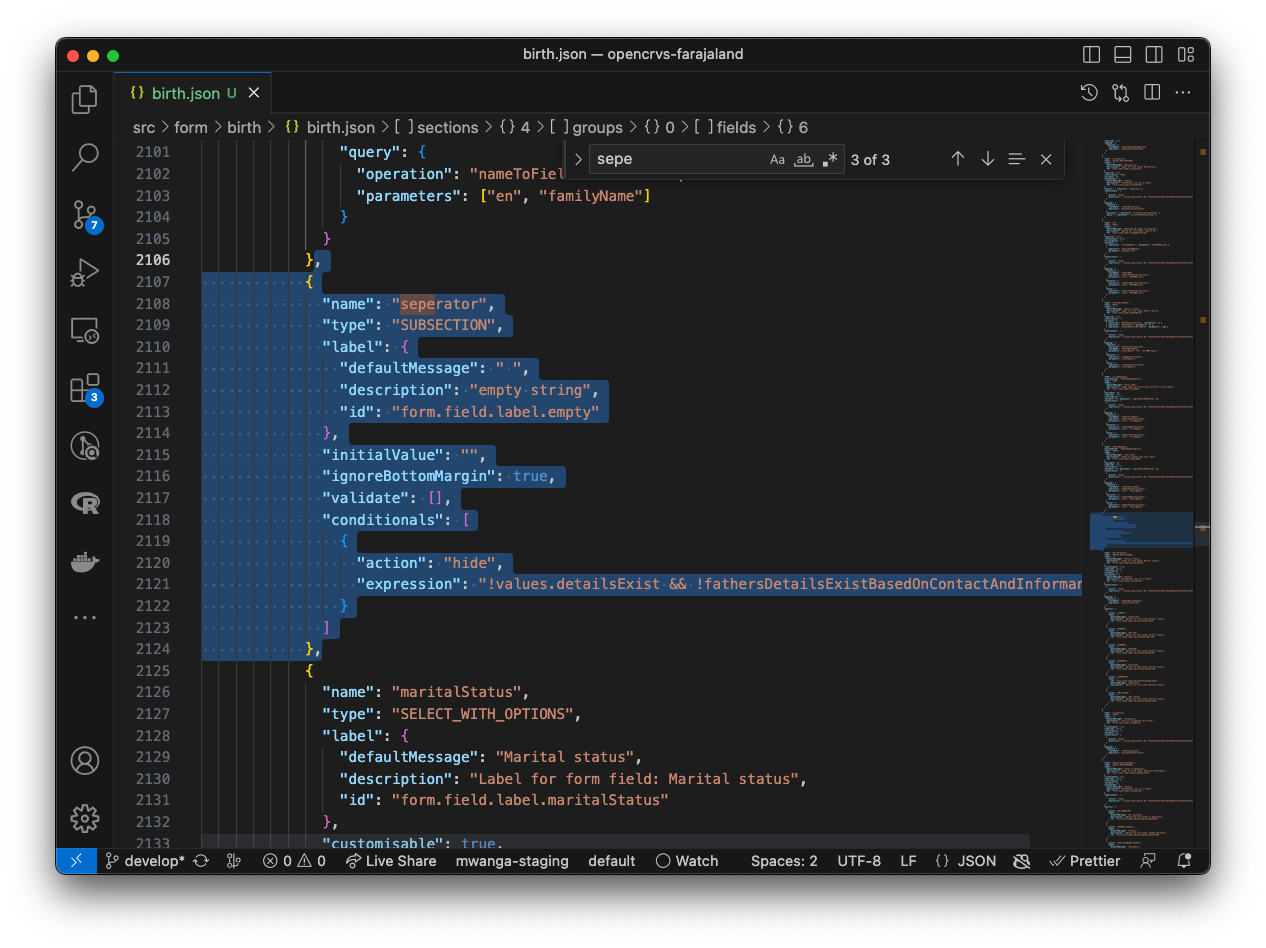Screen dimensions: 1266x948
Task: Toggle Use Regular Expression in find widget
Action: click(x=829, y=159)
